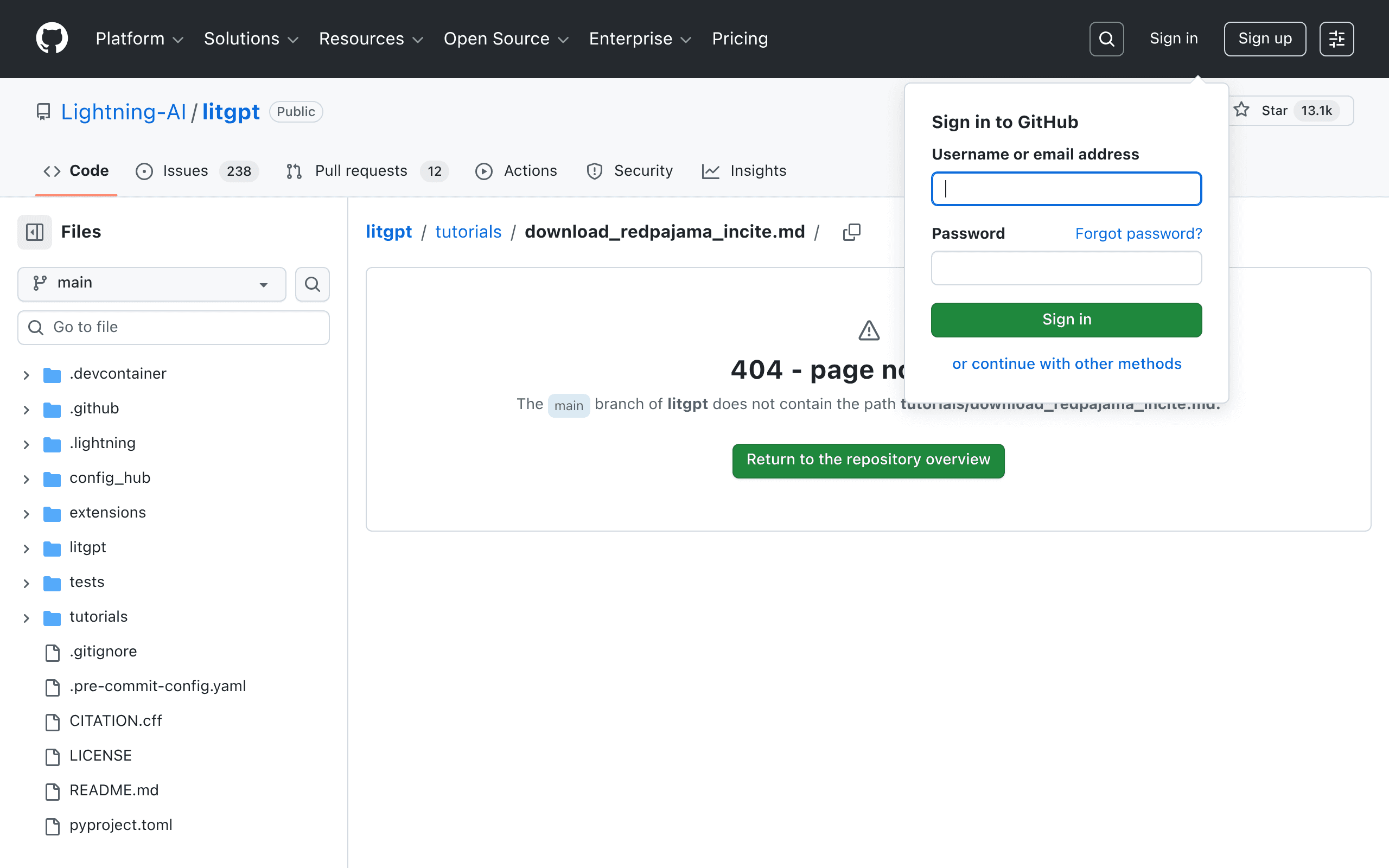Expand the .lightning folder chevron

(26, 444)
